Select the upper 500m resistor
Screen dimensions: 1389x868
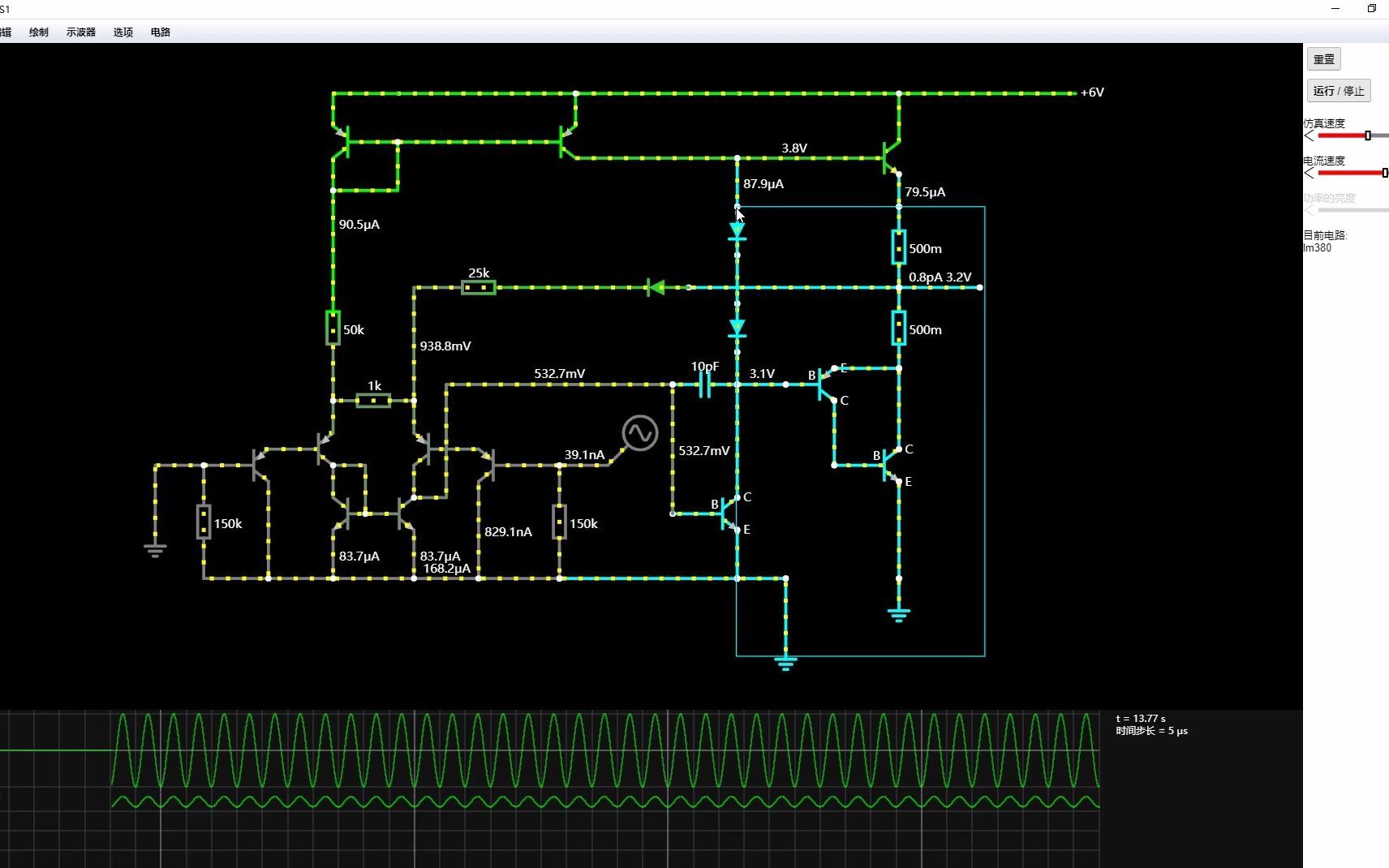[899, 247]
